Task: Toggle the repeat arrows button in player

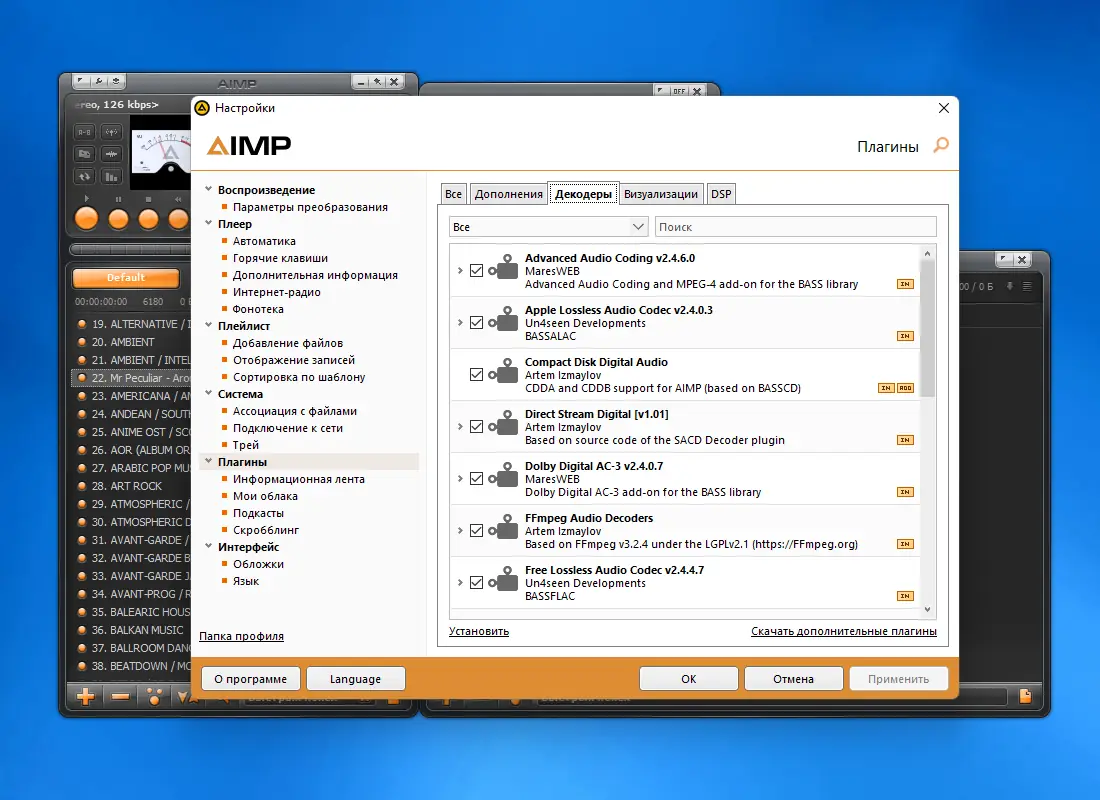Action: coord(84,176)
